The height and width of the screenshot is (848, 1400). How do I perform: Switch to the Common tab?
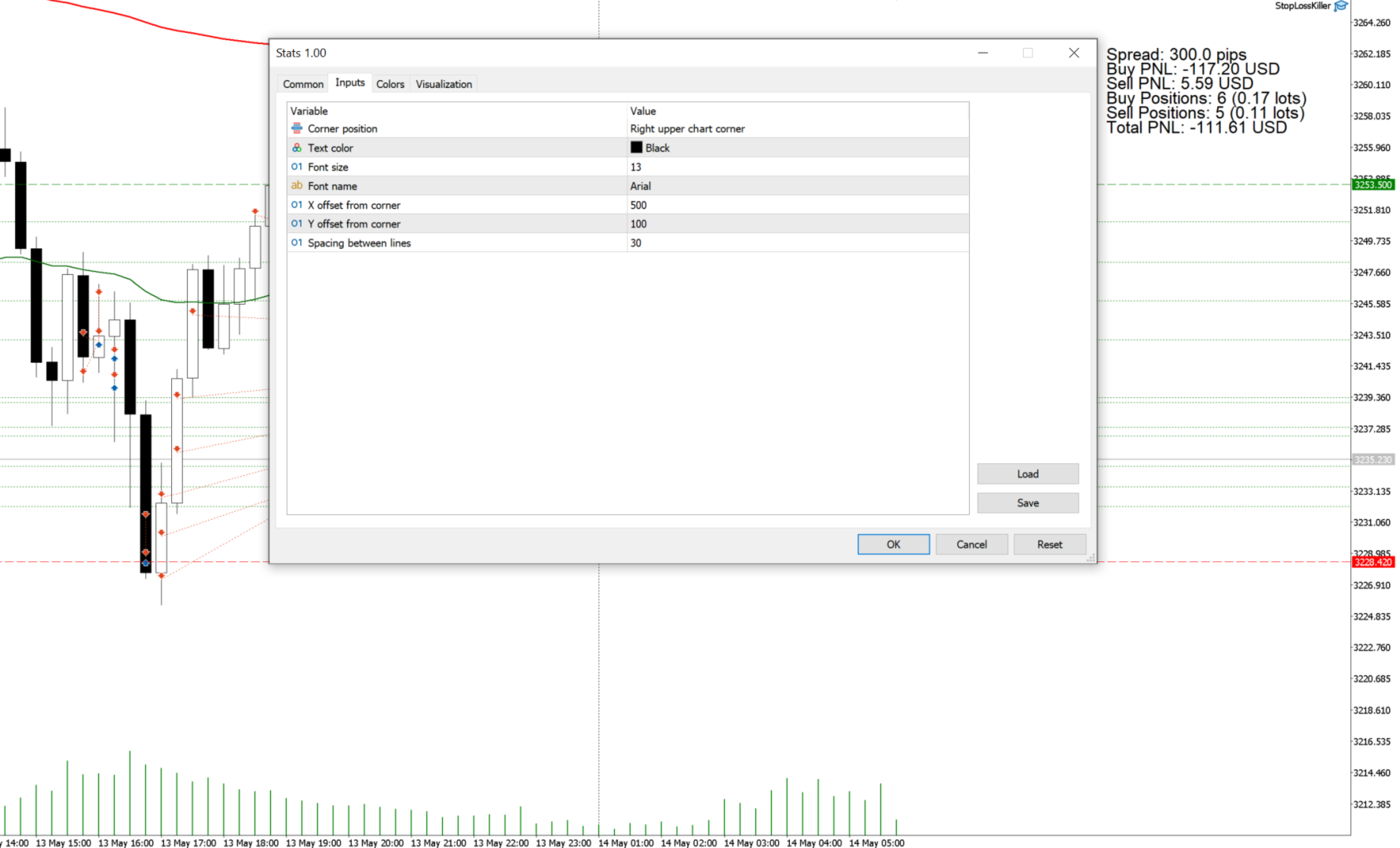(x=303, y=84)
